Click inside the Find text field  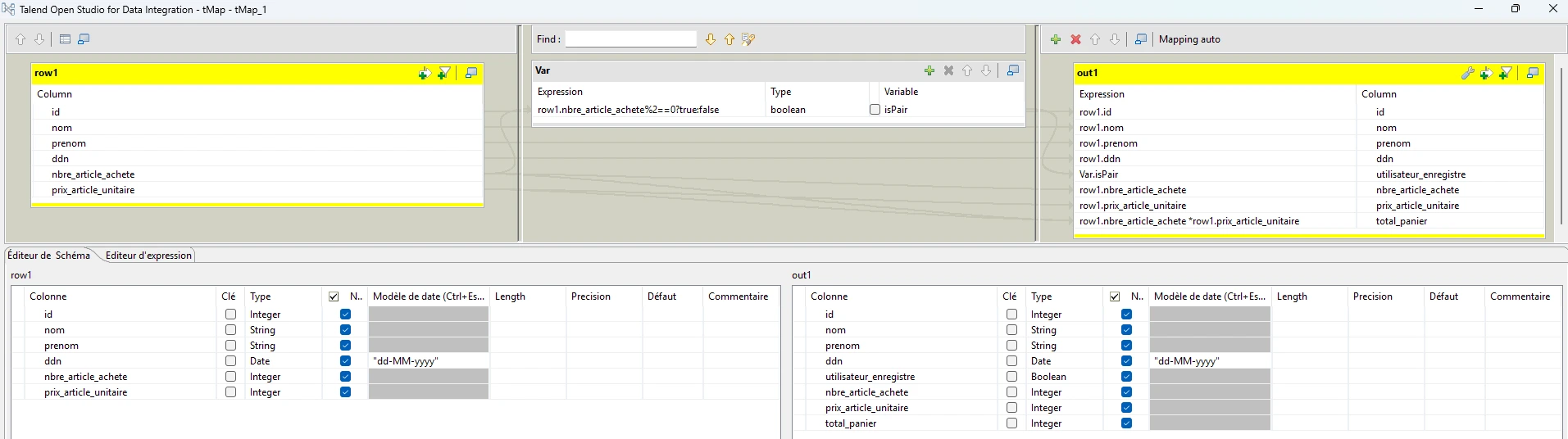630,39
